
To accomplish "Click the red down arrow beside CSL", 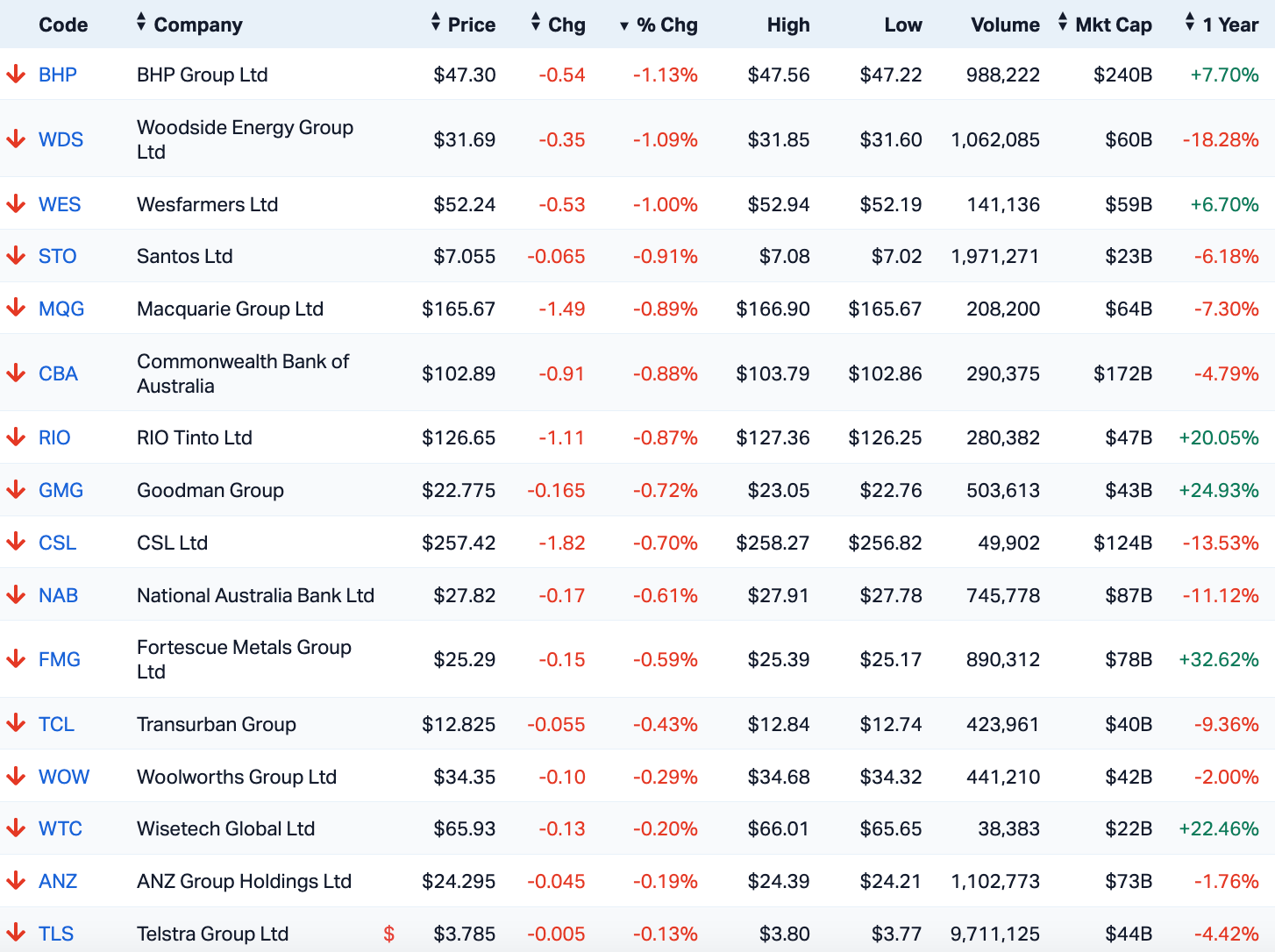I will tap(16, 542).
